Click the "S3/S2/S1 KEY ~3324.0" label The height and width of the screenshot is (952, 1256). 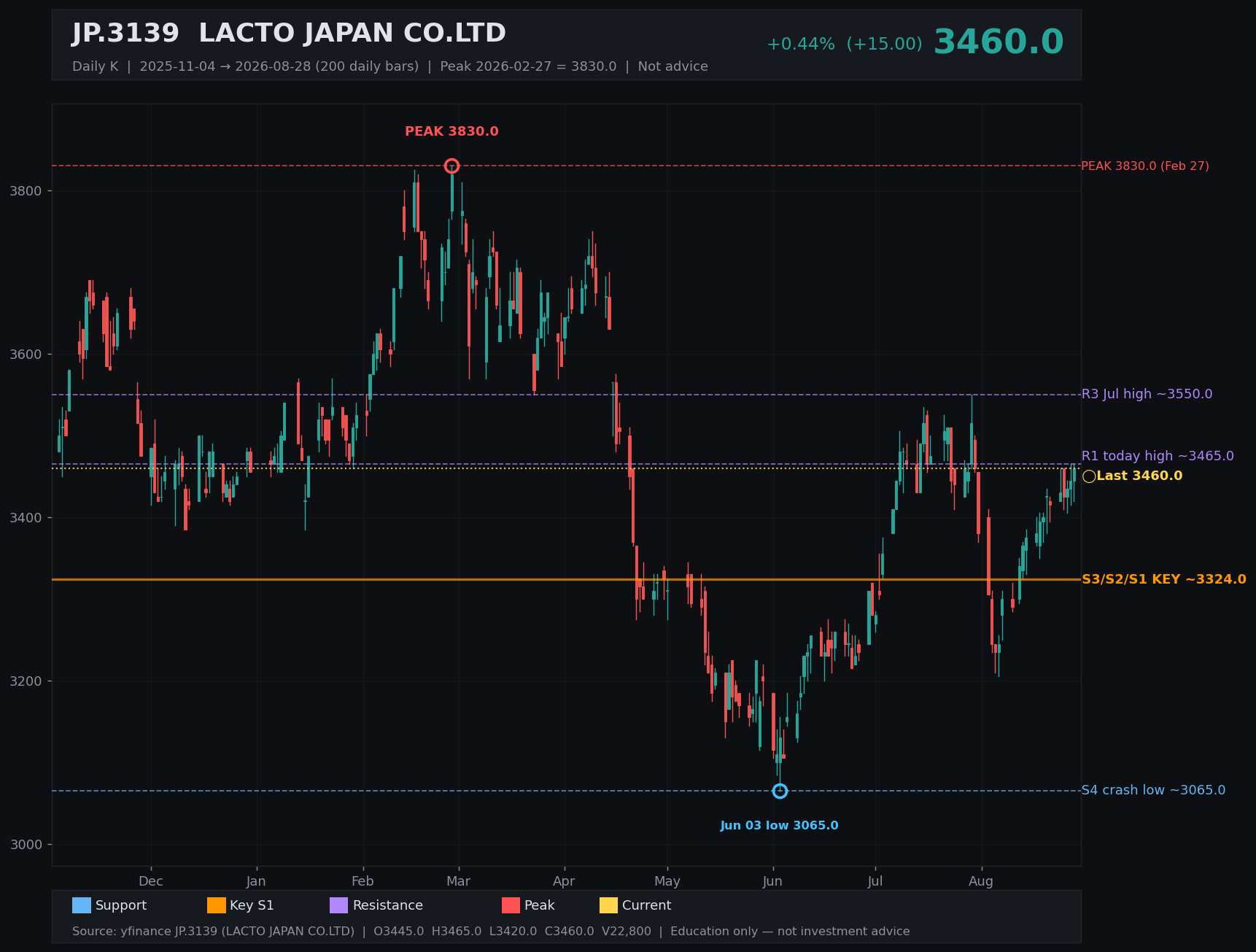pos(1164,579)
